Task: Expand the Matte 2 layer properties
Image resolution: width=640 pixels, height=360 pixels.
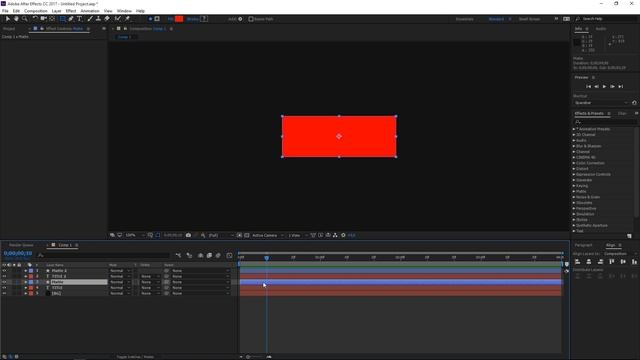Action: (x=26, y=271)
